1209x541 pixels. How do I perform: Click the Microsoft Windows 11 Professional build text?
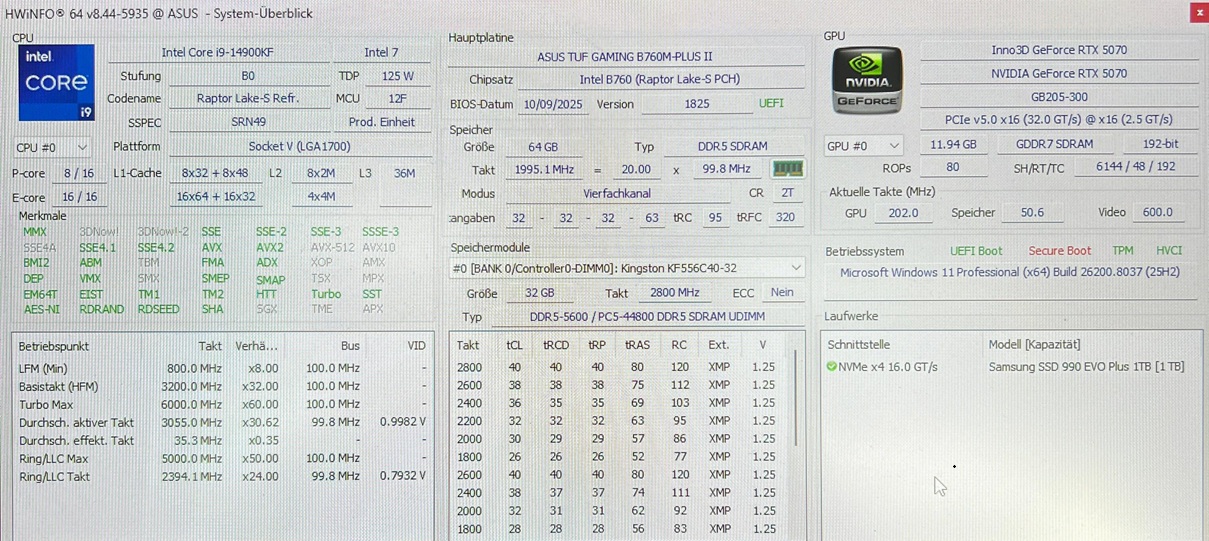pyautogui.click(x=1009, y=272)
